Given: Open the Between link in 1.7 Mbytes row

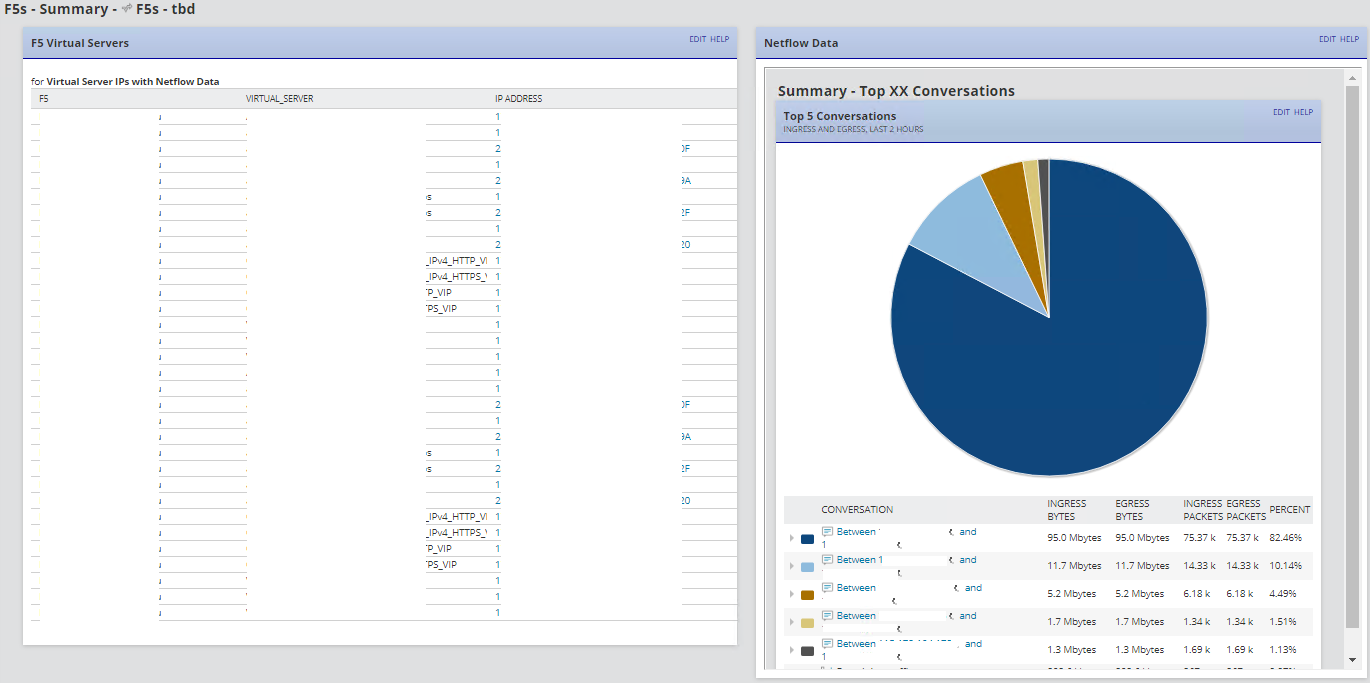Looking at the screenshot, I should pos(856,616).
